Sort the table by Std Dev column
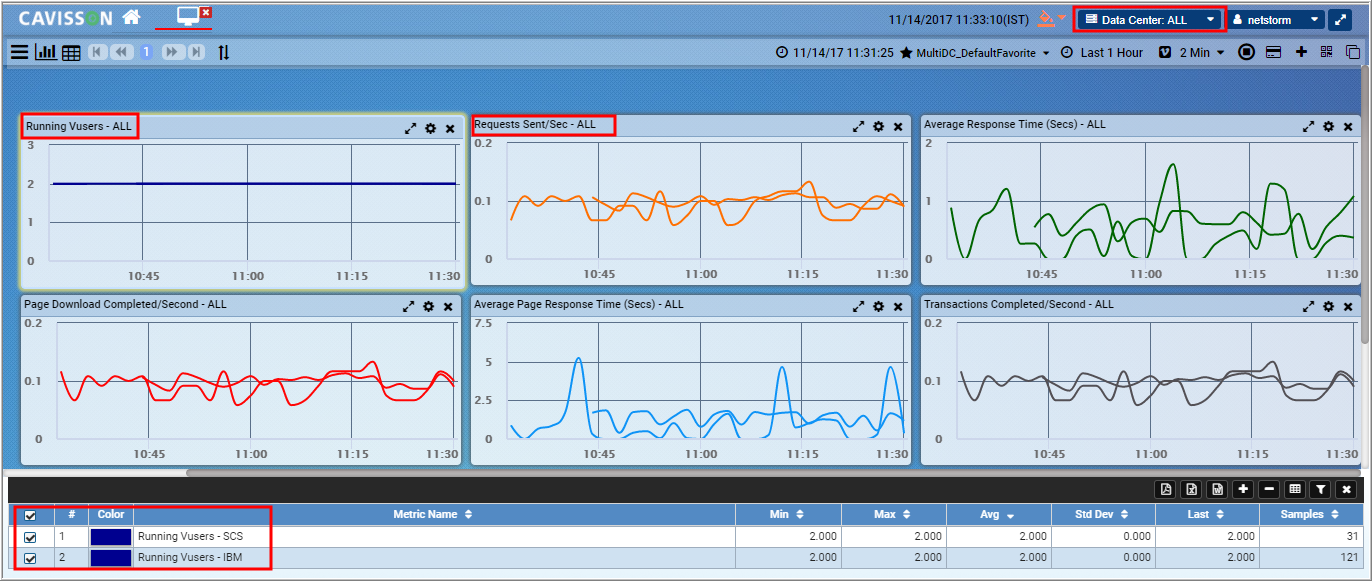Screen dimensions: 1372x581 [x=1103, y=515]
